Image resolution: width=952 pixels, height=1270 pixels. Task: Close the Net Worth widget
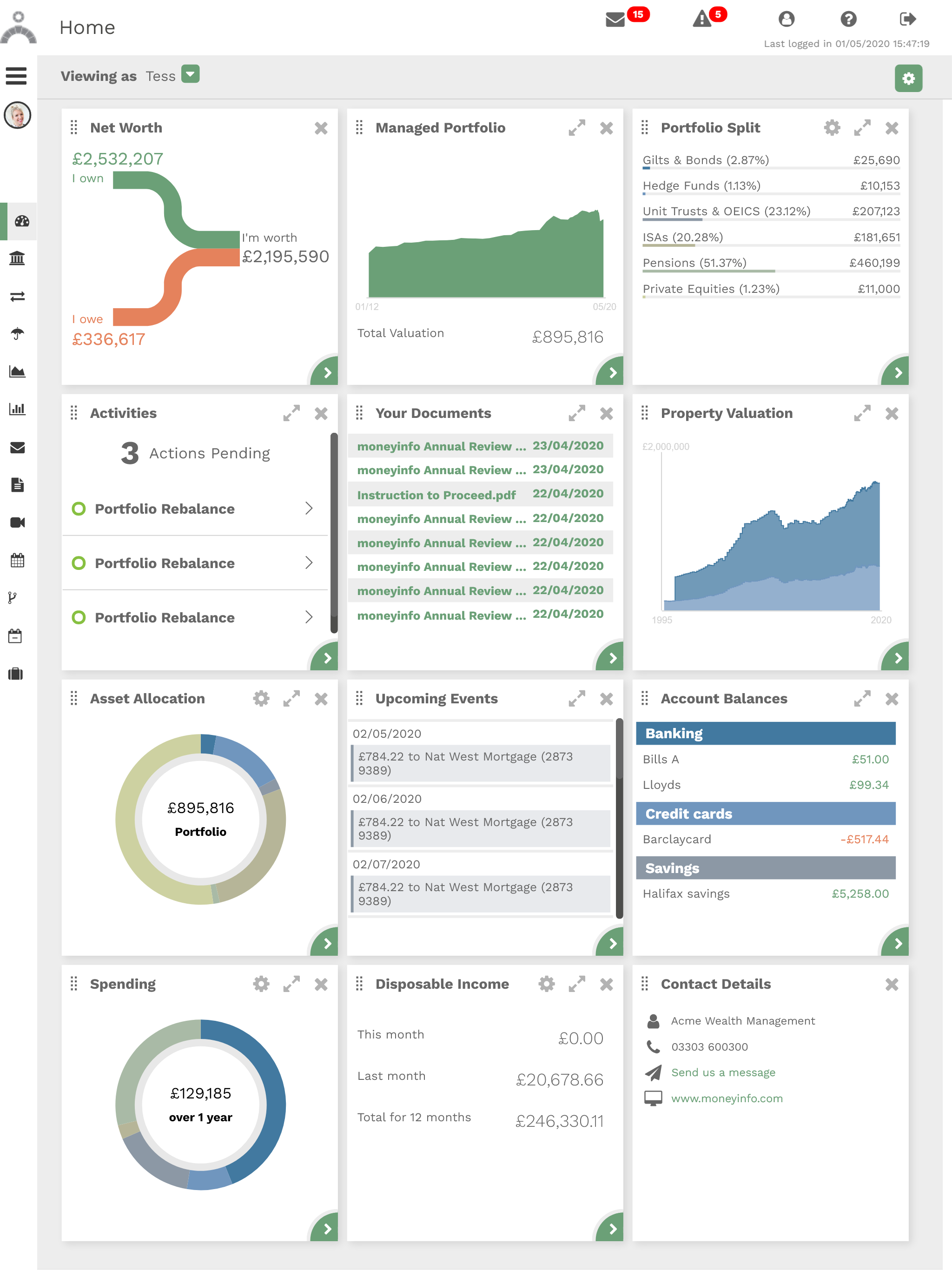[321, 128]
